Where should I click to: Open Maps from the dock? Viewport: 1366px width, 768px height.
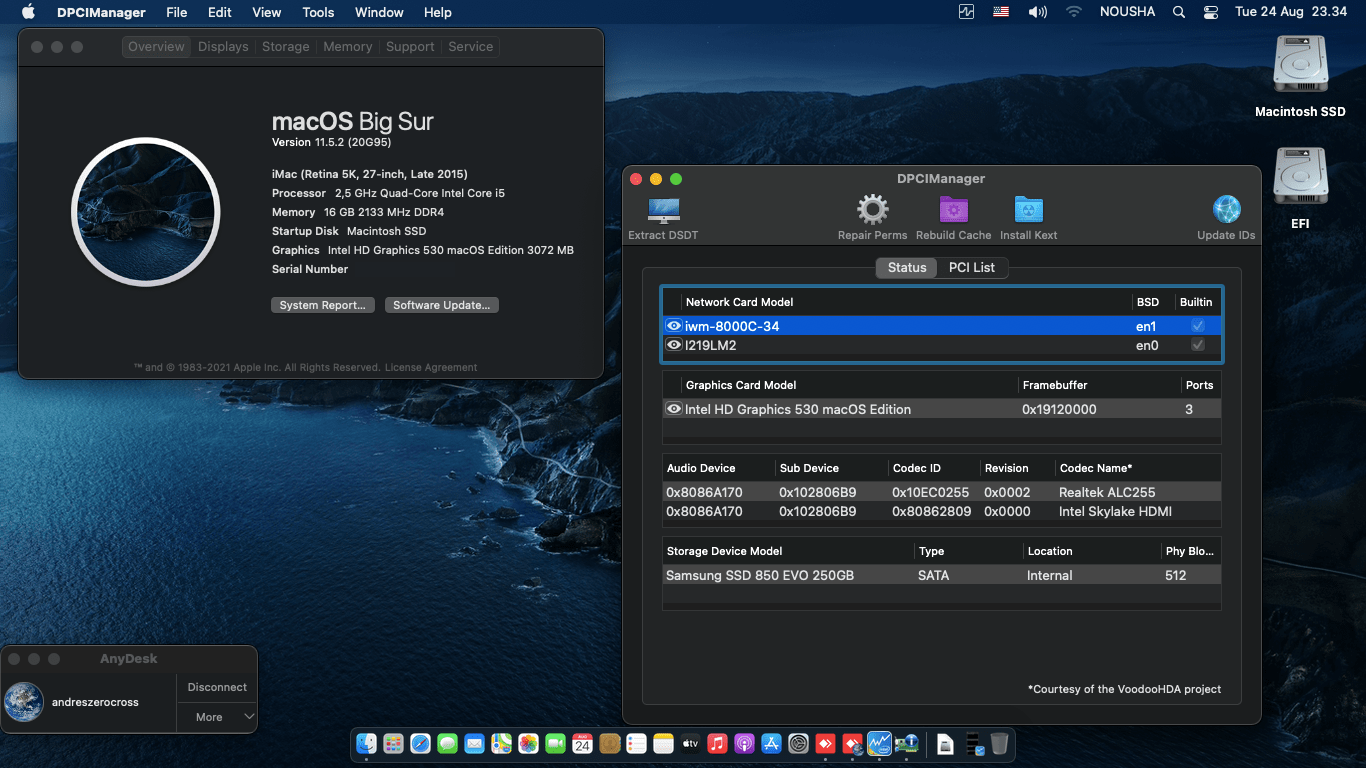click(501, 744)
